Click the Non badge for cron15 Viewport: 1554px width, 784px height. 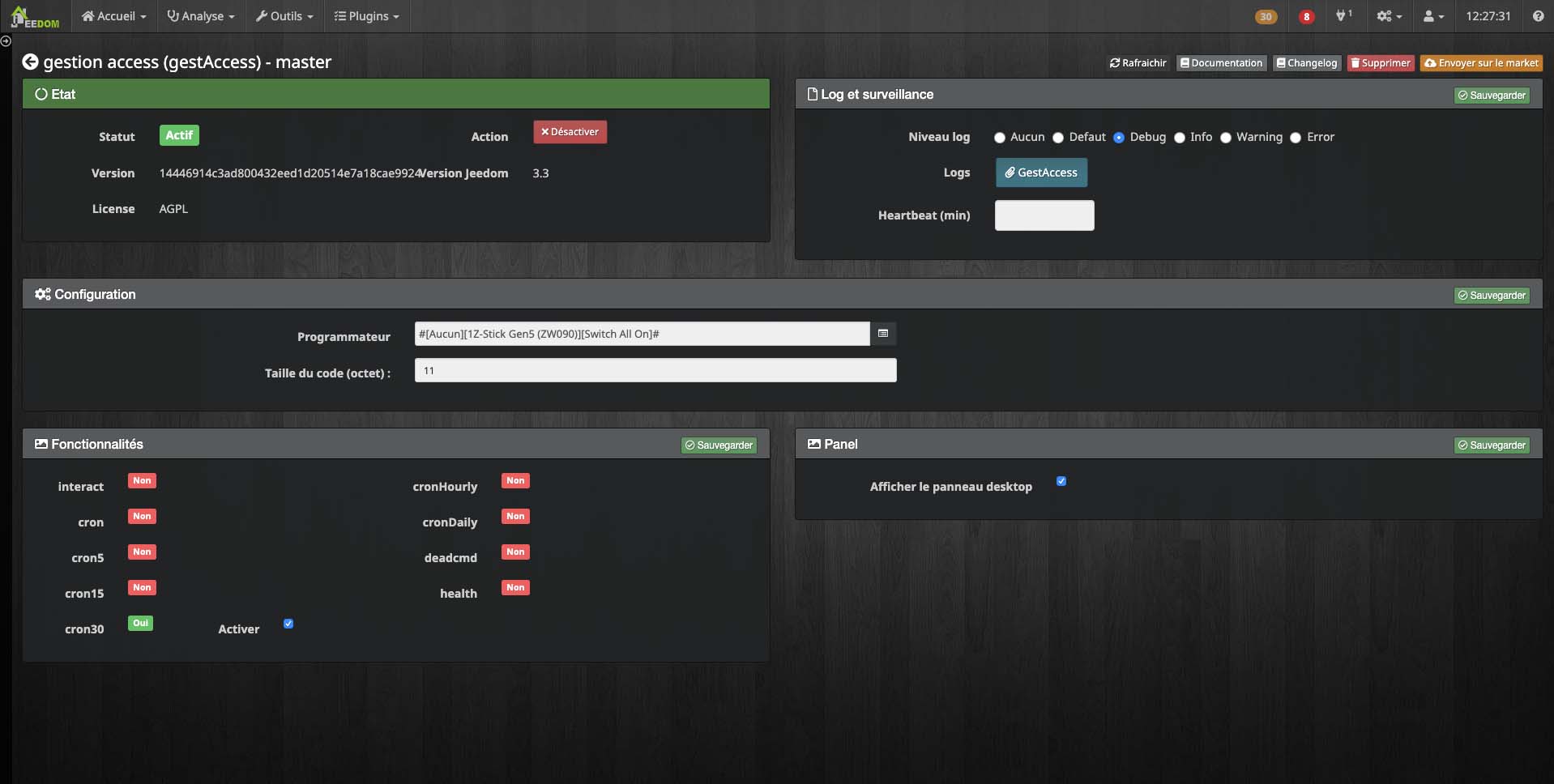(142, 588)
